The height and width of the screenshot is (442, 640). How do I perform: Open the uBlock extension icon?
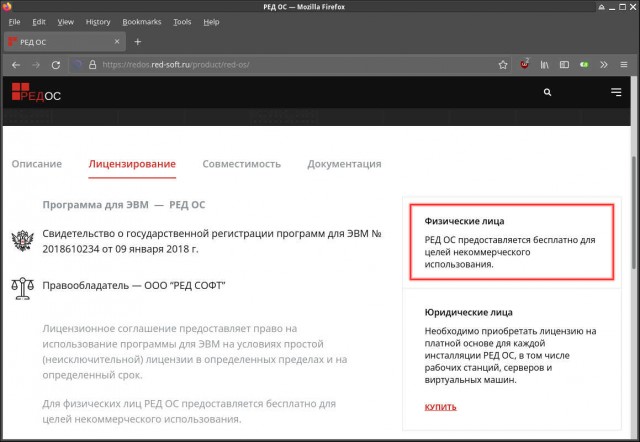tap(524, 64)
